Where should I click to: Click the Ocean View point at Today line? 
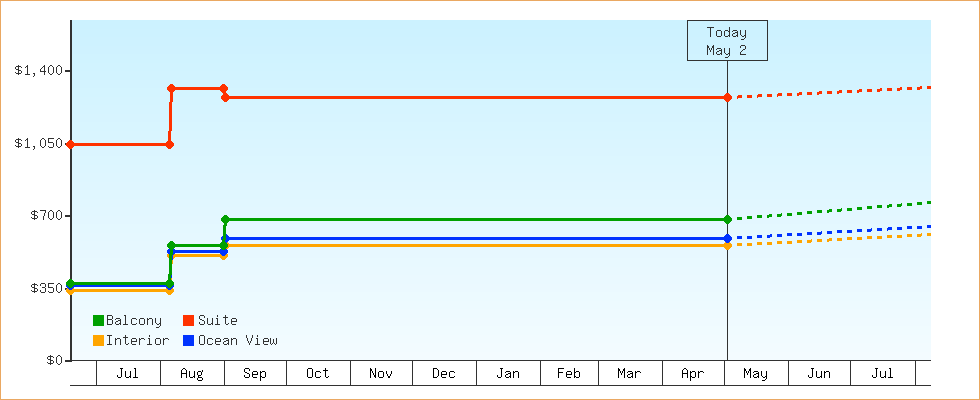click(728, 239)
